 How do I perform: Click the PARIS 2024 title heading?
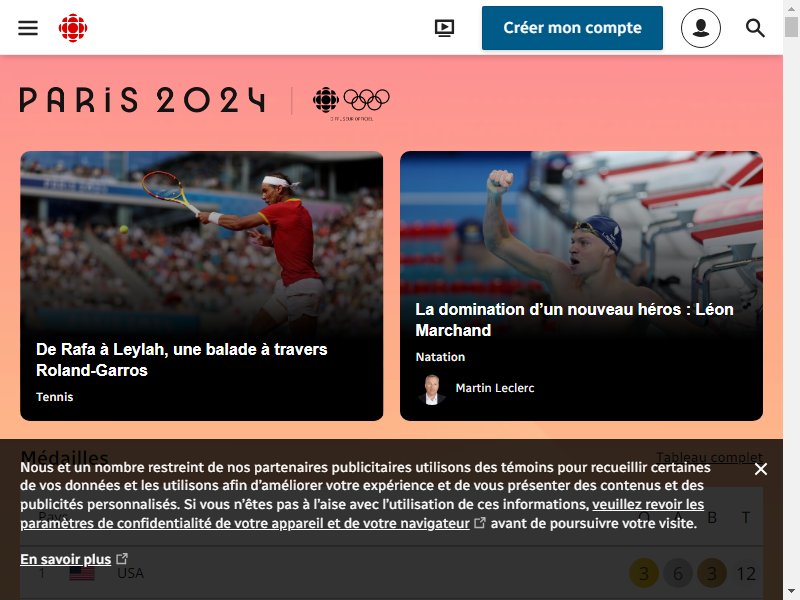point(142,100)
